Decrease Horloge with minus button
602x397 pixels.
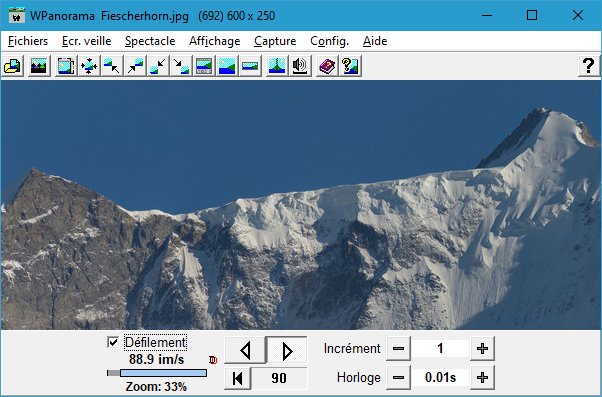click(398, 377)
